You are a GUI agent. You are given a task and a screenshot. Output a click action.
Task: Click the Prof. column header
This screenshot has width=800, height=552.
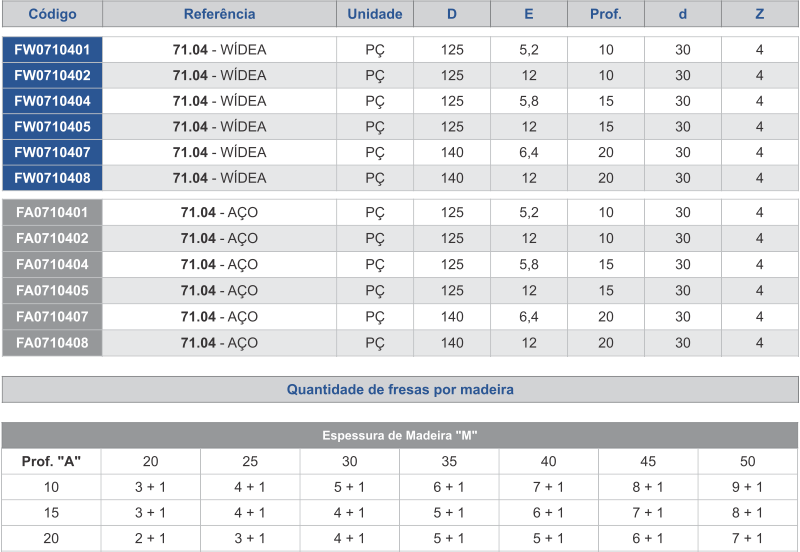pos(606,14)
